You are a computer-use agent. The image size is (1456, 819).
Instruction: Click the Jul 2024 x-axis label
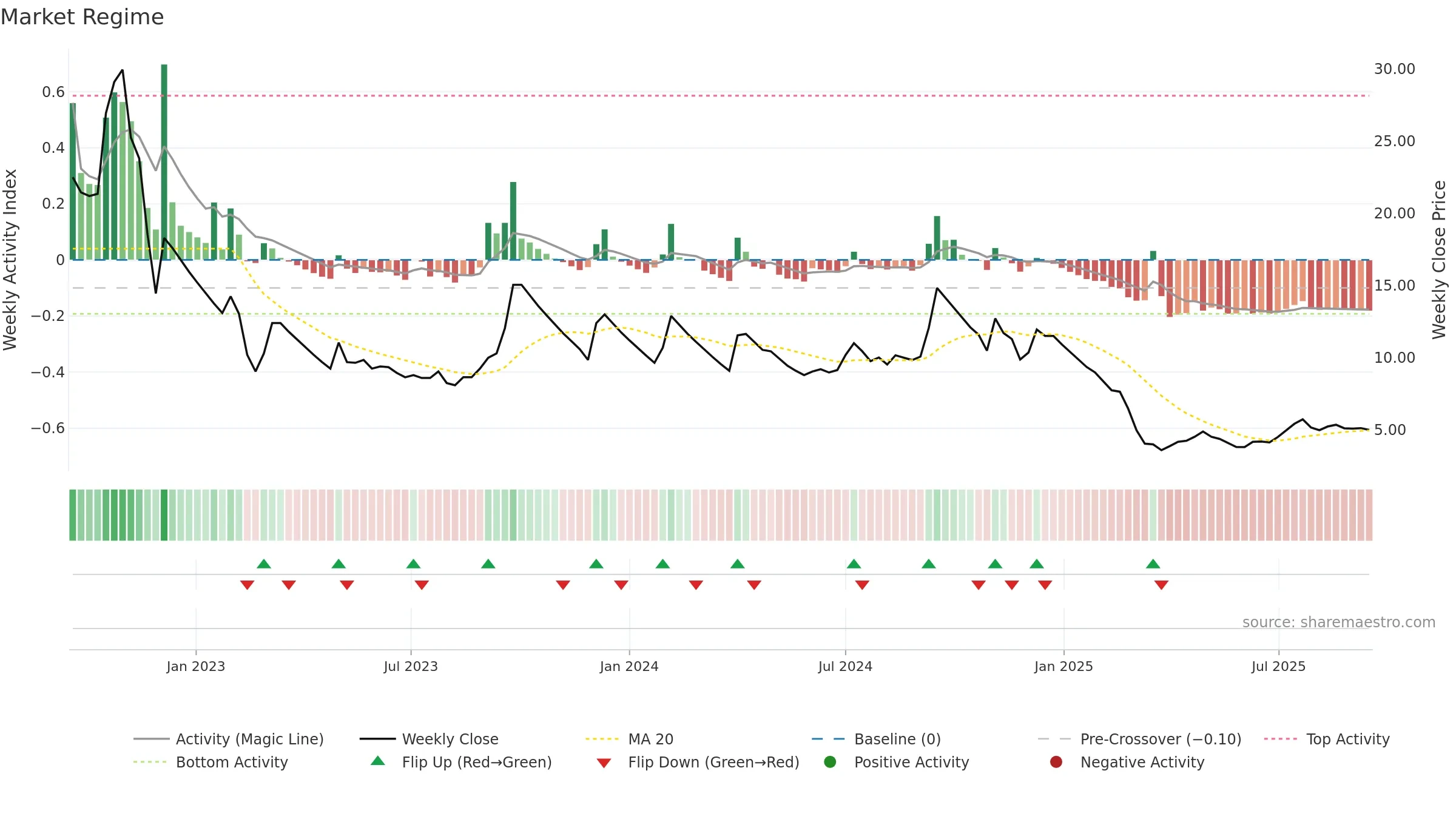click(x=845, y=667)
